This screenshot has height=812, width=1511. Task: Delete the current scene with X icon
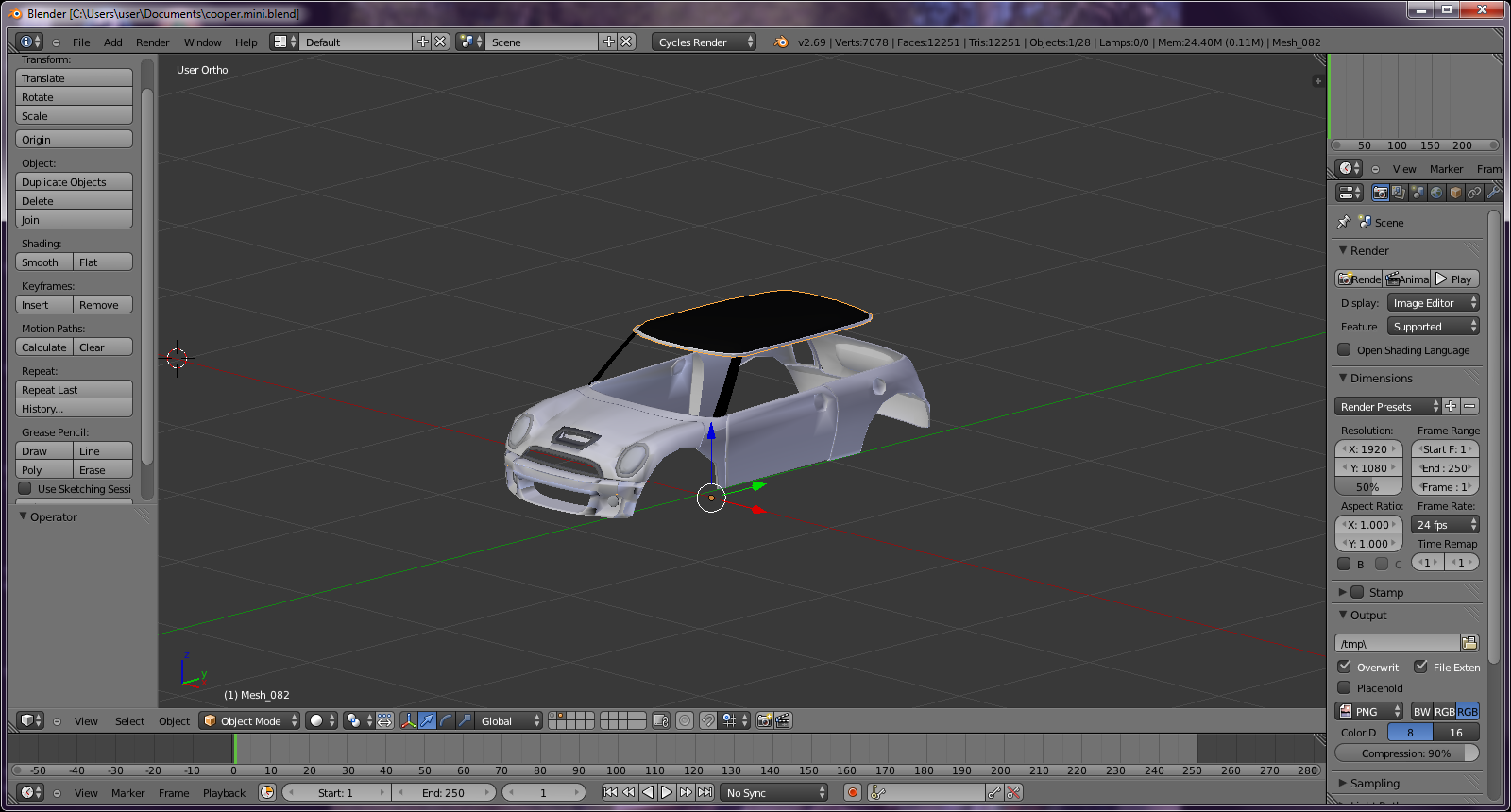(x=626, y=42)
